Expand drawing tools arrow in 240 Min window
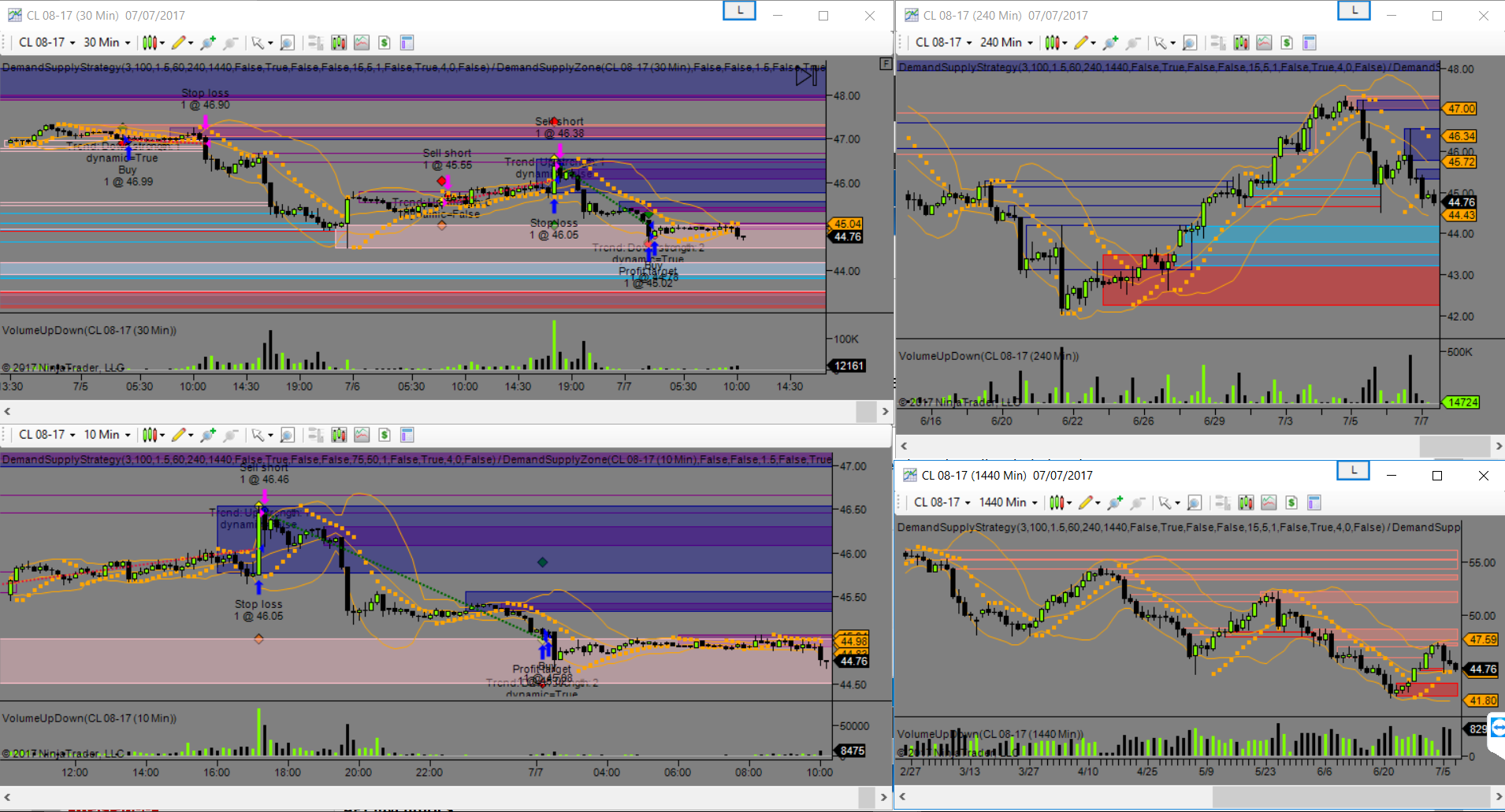The height and width of the screenshot is (812, 1505). [1093, 43]
